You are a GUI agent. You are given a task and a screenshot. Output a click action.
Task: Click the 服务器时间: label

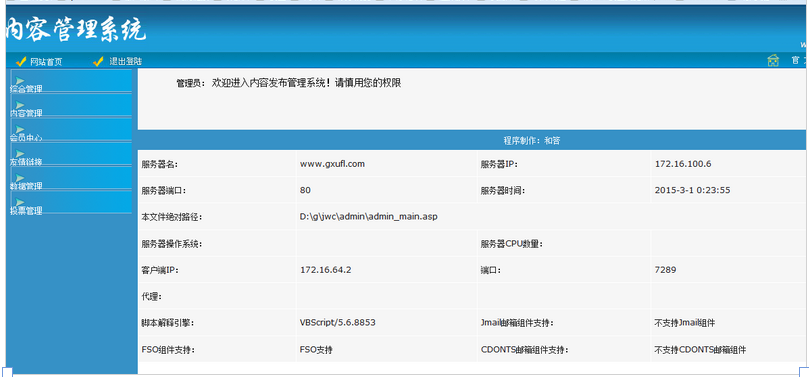point(503,191)
